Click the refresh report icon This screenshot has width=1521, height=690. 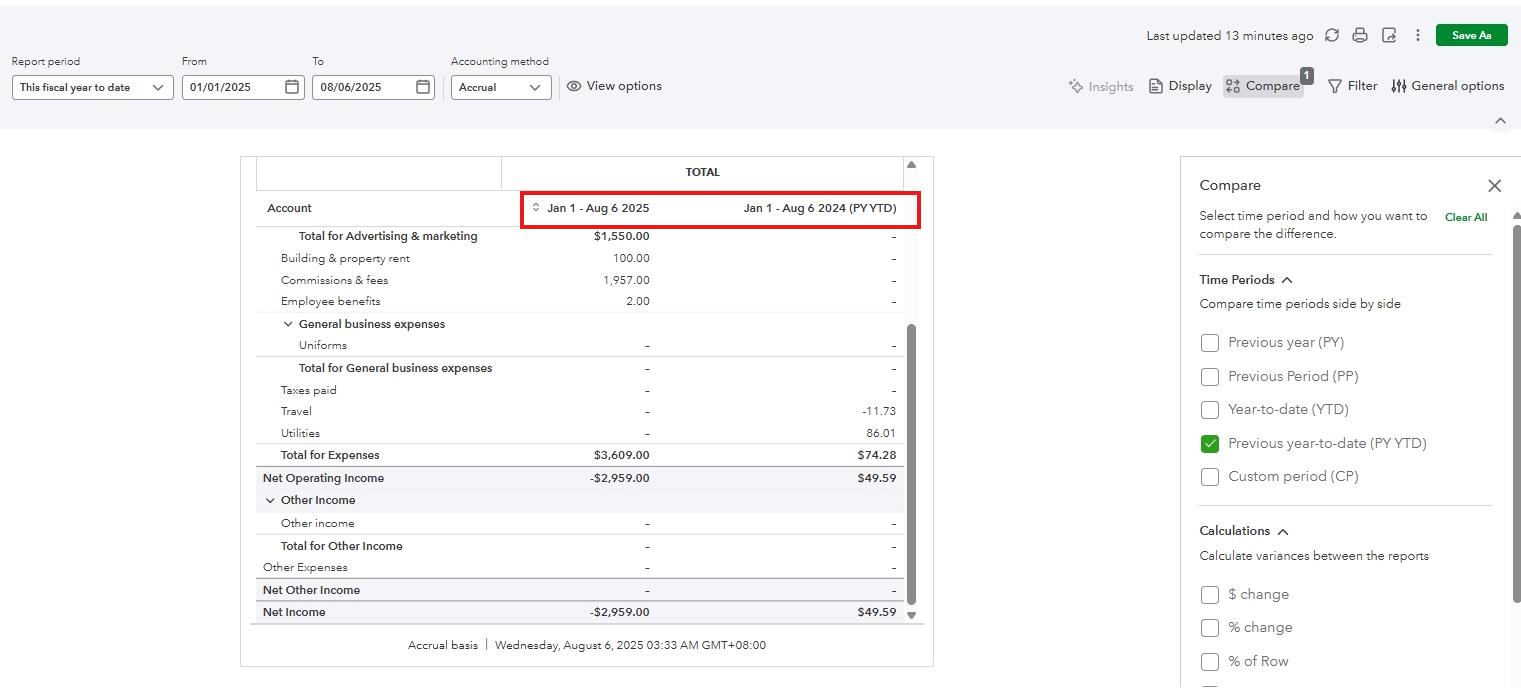1331,35
